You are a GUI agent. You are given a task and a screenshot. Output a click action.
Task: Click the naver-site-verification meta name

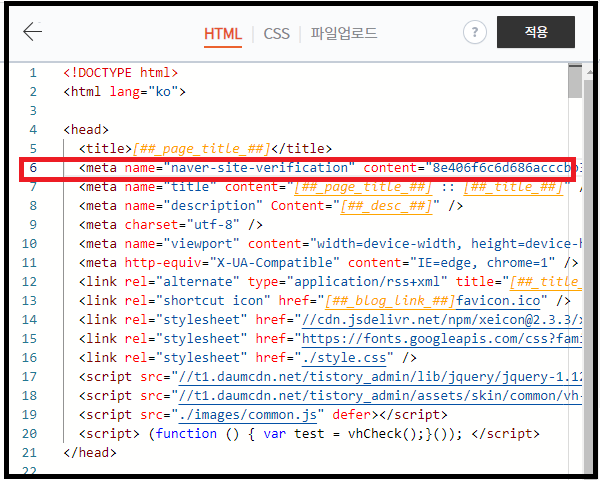point(259,168)
